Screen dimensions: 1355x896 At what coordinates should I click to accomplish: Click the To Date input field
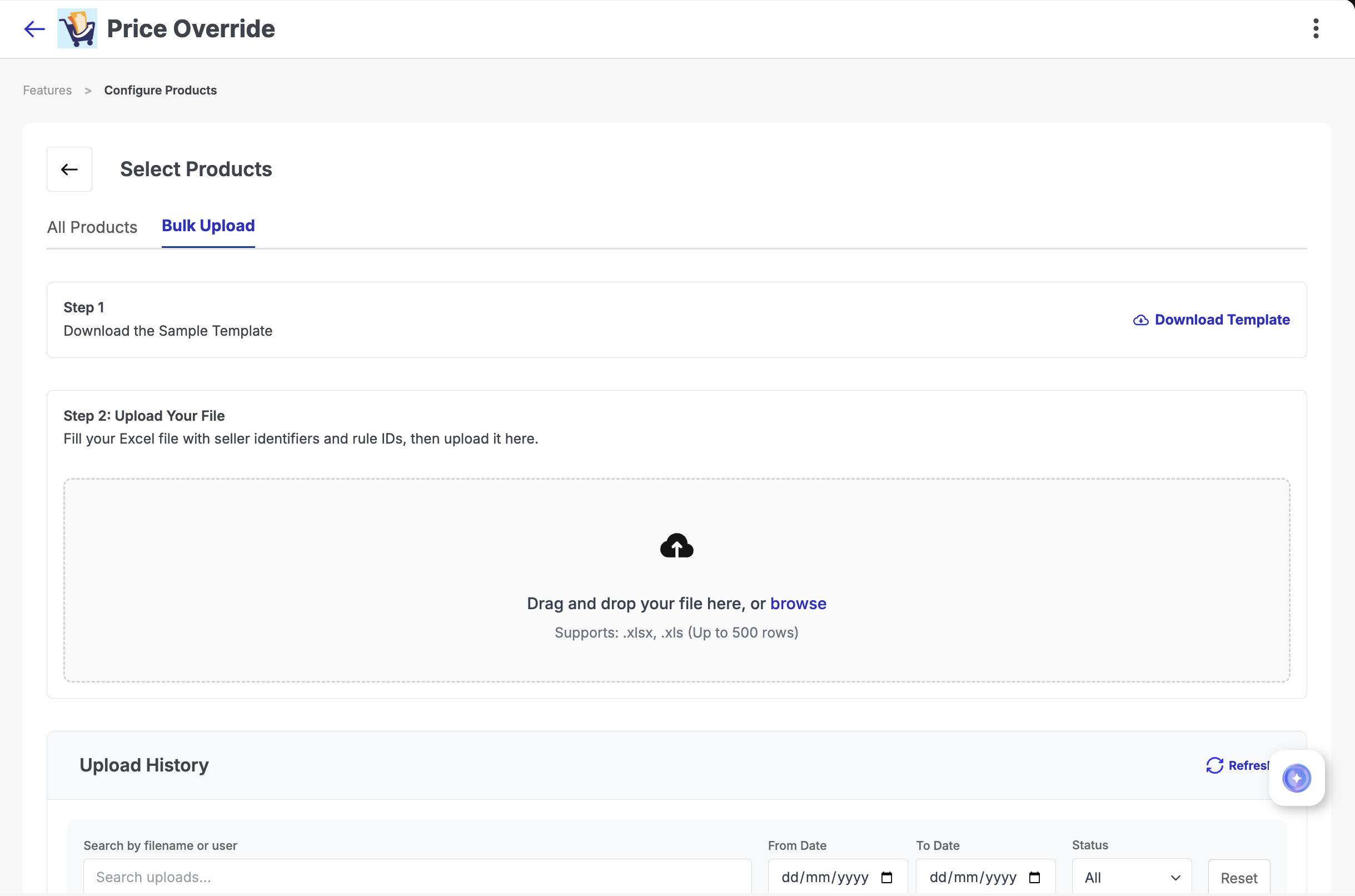(985, 877)
